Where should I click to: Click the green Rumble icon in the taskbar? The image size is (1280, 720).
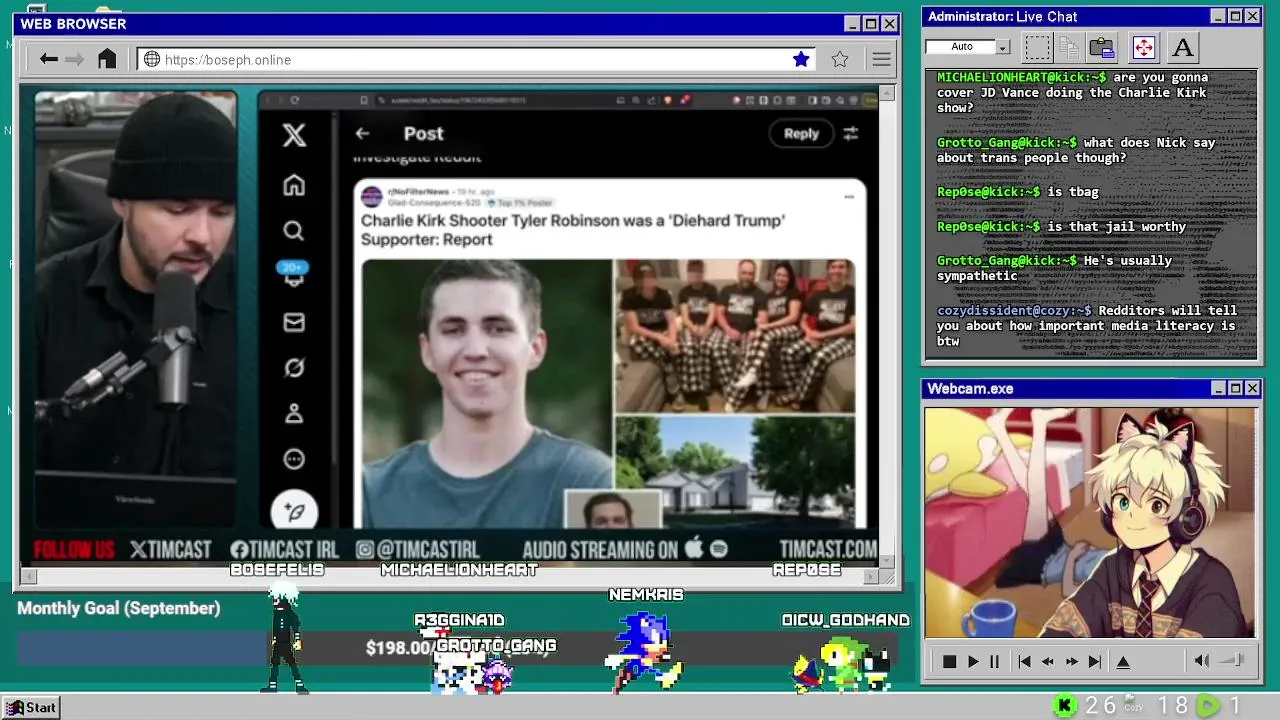pos(1208,706)
